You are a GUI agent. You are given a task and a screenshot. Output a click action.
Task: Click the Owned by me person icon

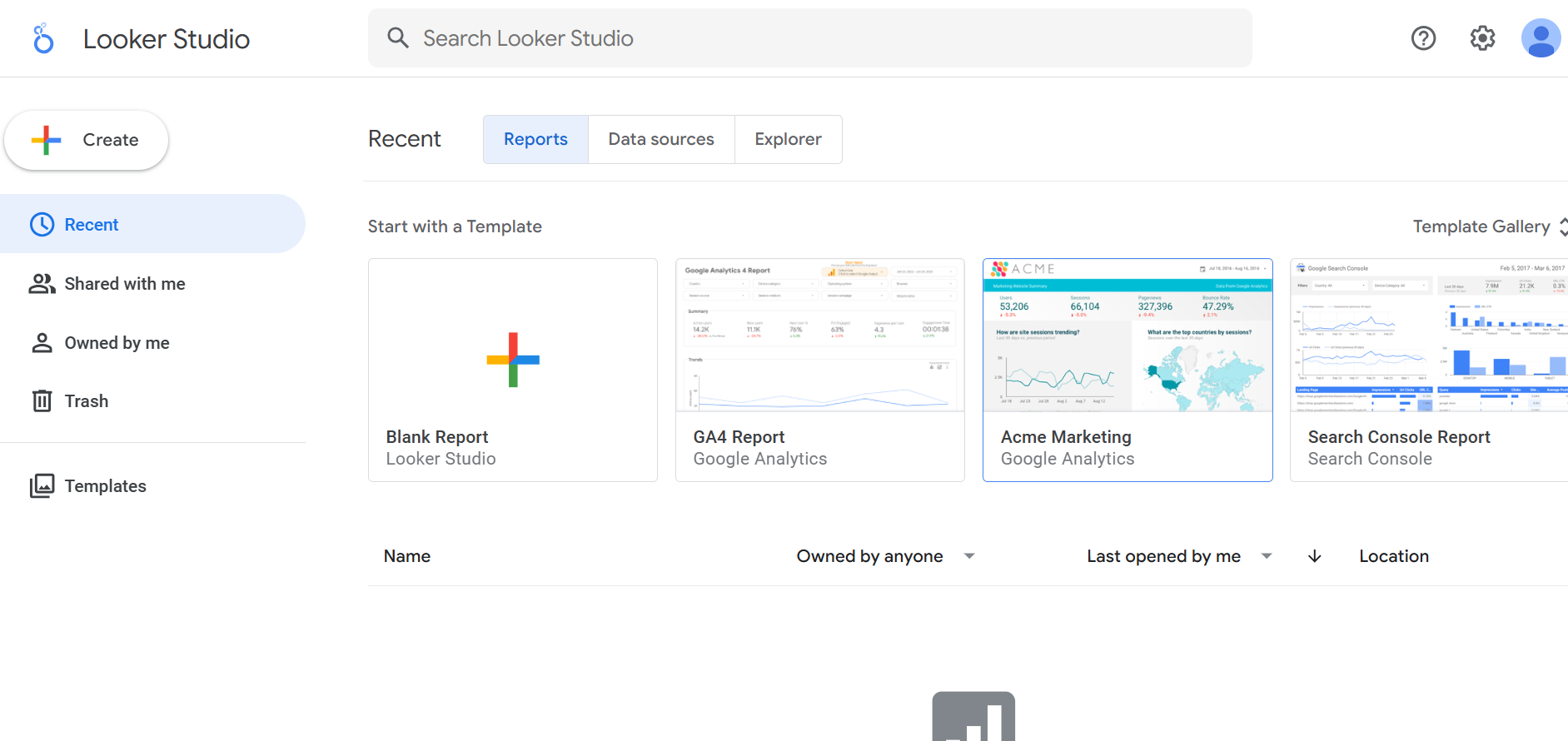pyautogui.click(x=42, y=343)
